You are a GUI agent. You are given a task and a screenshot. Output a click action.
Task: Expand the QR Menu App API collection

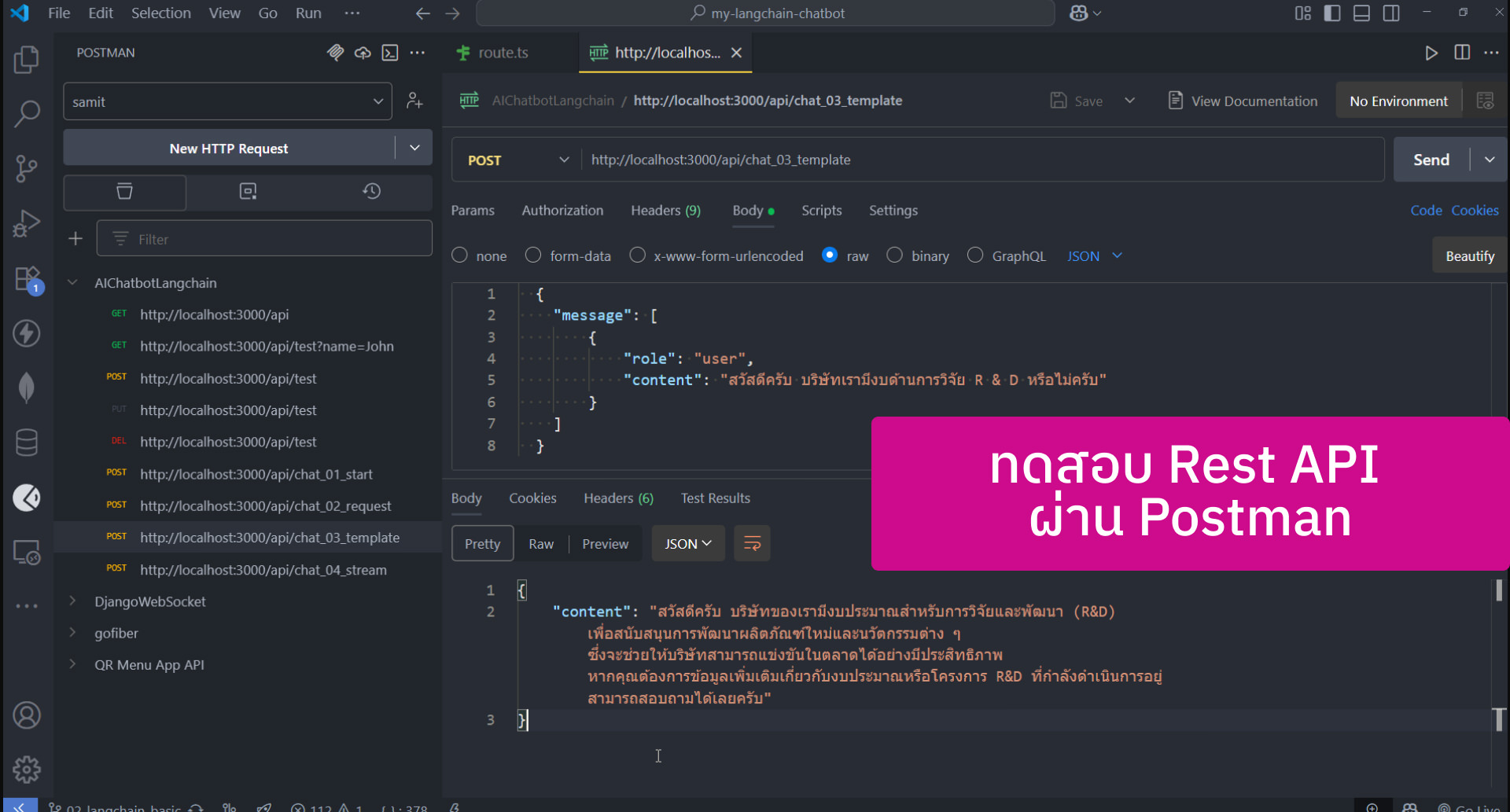[x=73, y=664]
